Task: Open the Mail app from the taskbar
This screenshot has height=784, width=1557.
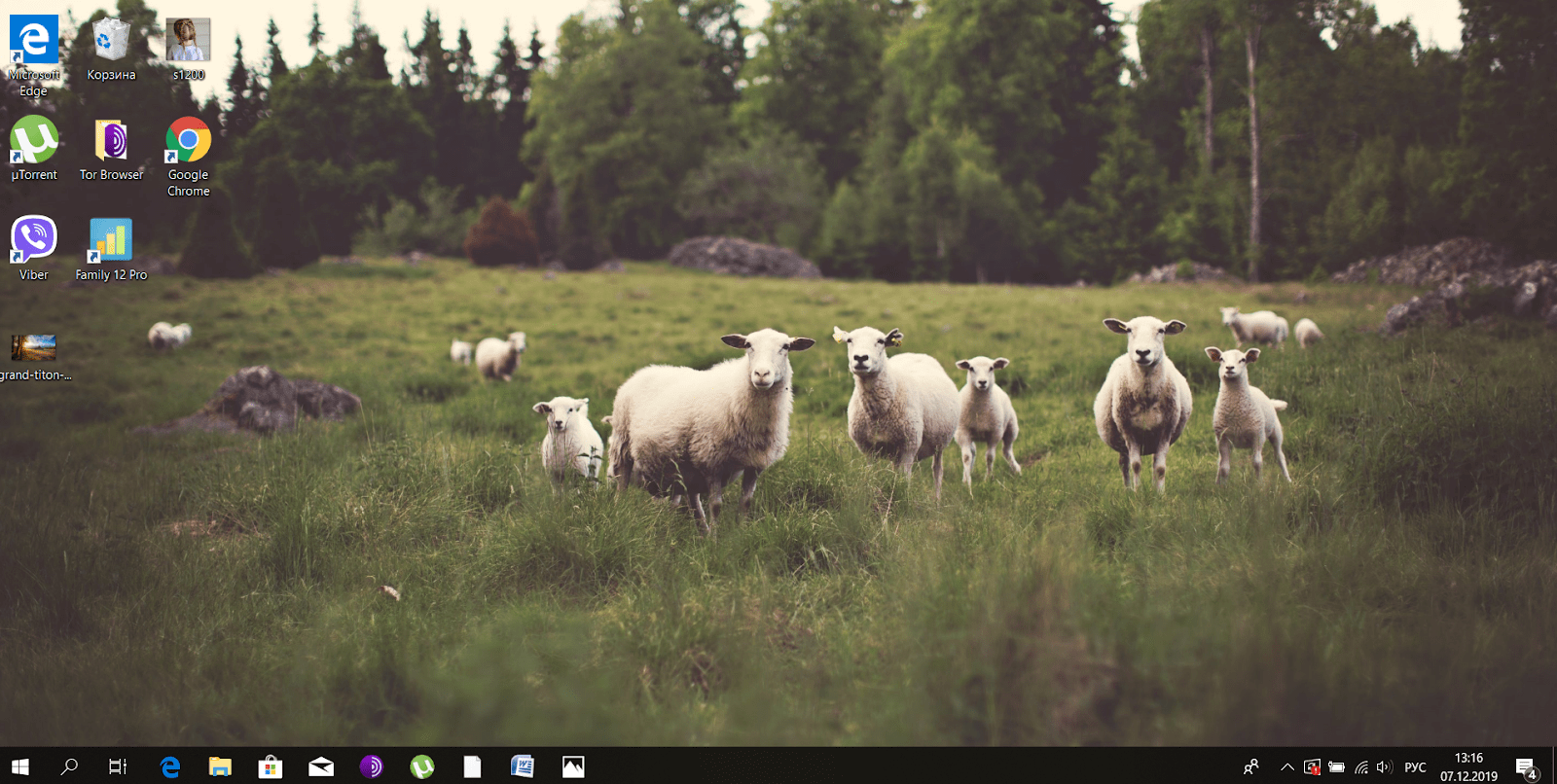Action: click(321, 766)
